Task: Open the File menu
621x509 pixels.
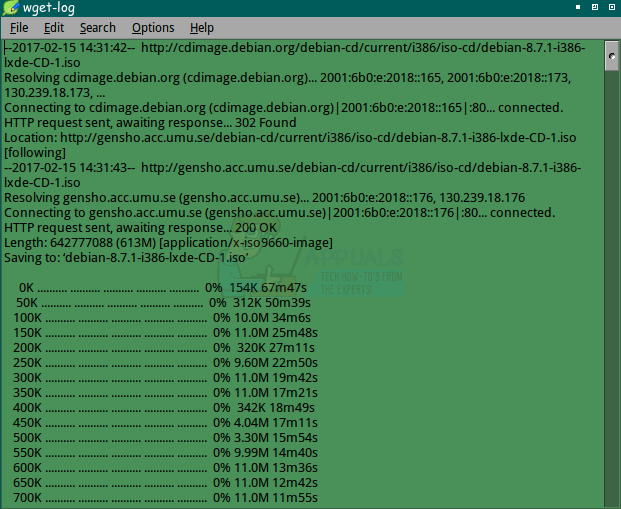Action: [x=19, y=28]
